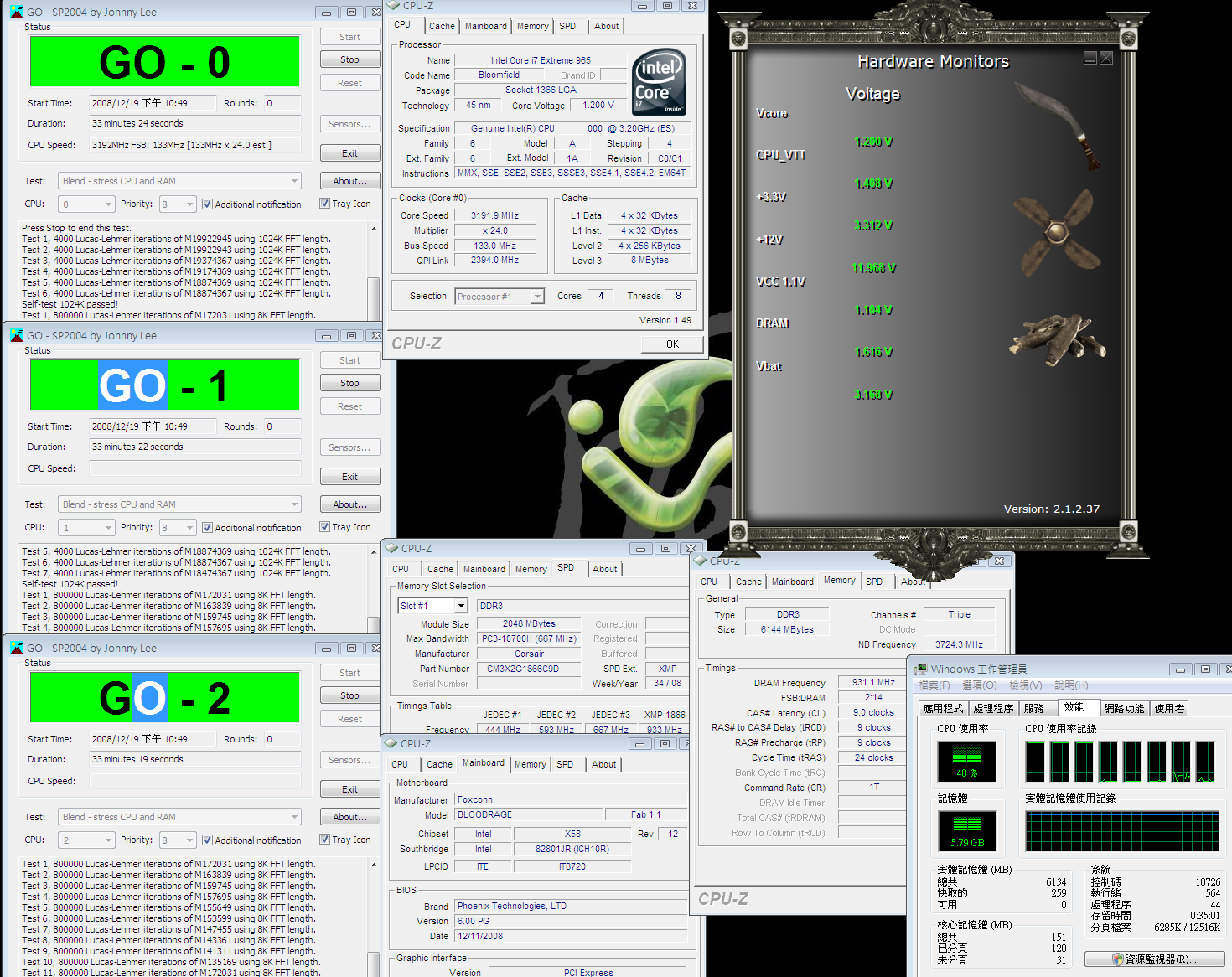Toggle Tray Icon checkbox in GO - 0 window
This screenshot has width=1232, height=977.
[x=324, y=204]
